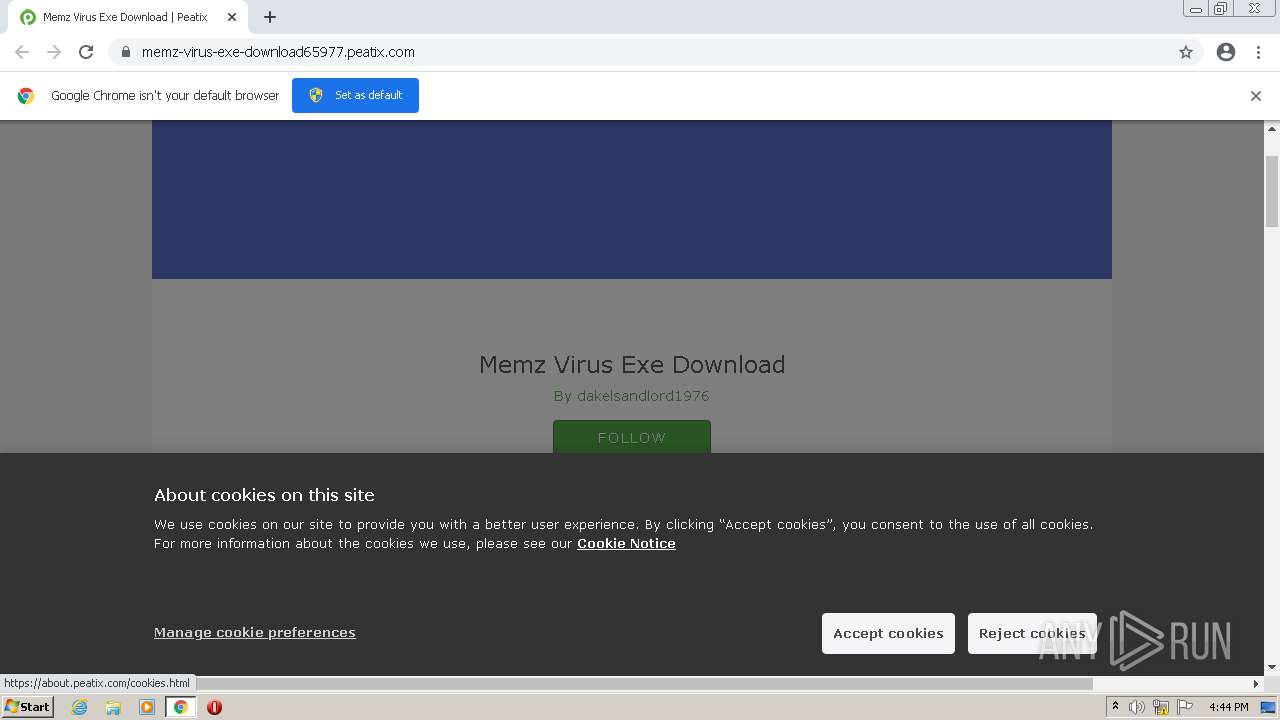Image resolution: width=1280 pixels, height=720 pixels.
Task: Open the file explorer taskbar icon
Action: tap(113, 707)
